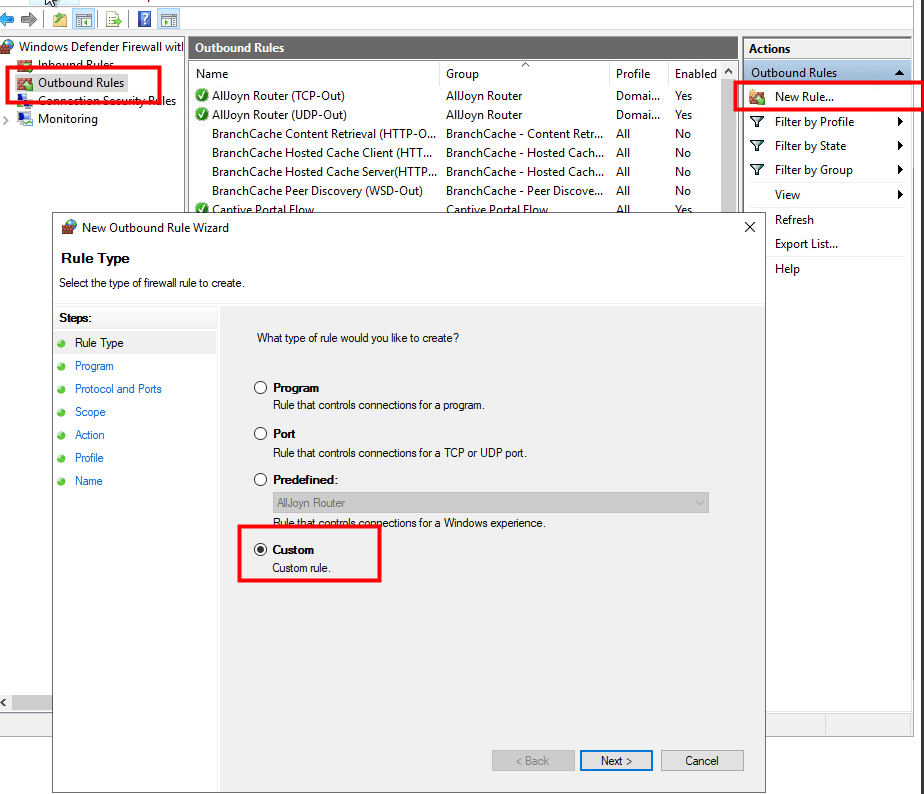The width and height of the screenshot is (924, 794).
Task: Click the Back arrow toolbar icon
Action: point(8,19)
